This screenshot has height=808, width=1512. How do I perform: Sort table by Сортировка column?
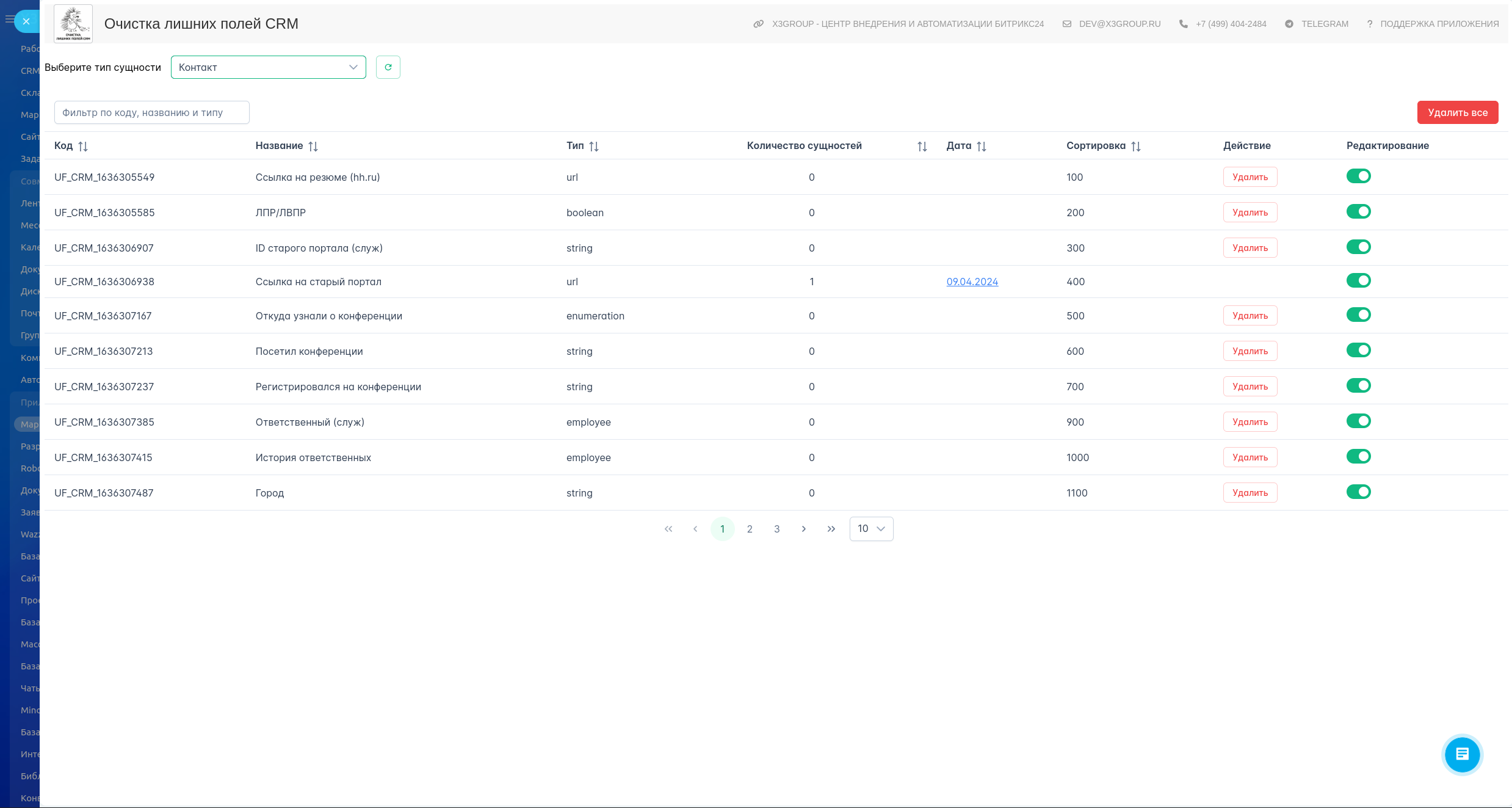click(1135, 146)
